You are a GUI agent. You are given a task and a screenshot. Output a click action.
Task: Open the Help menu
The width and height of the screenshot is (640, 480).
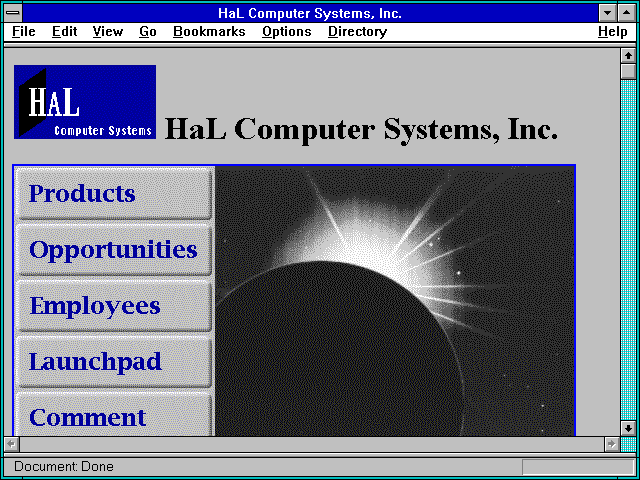(x=613, y=32)
